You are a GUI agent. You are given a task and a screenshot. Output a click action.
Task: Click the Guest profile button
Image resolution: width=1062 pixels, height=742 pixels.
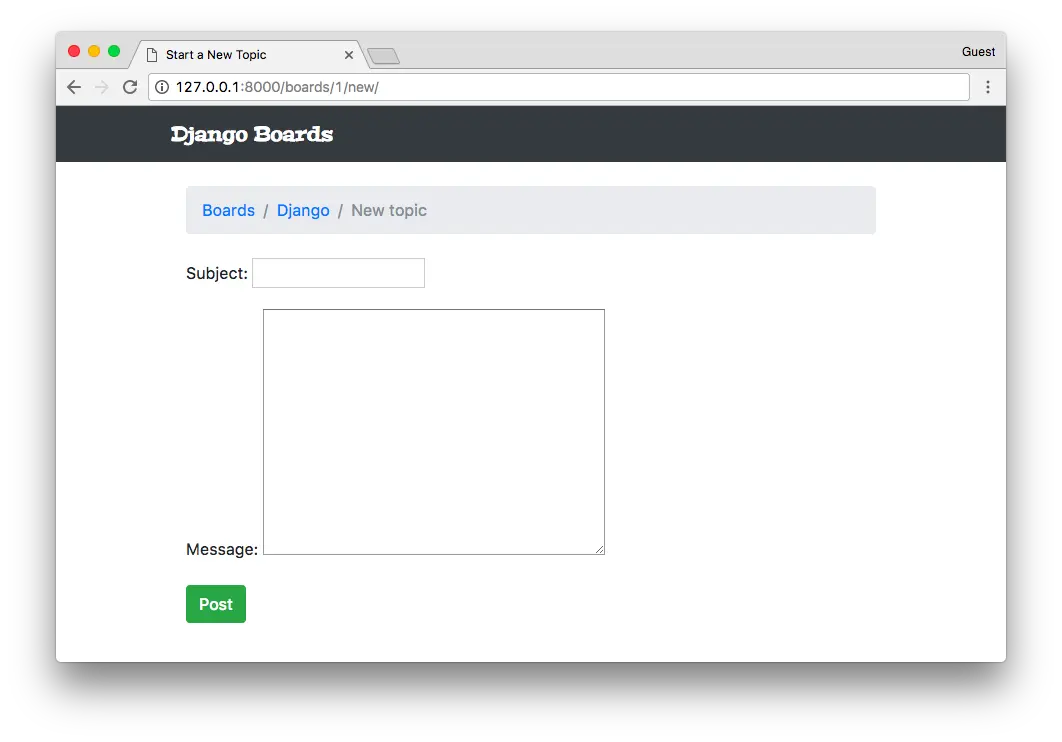978,51
